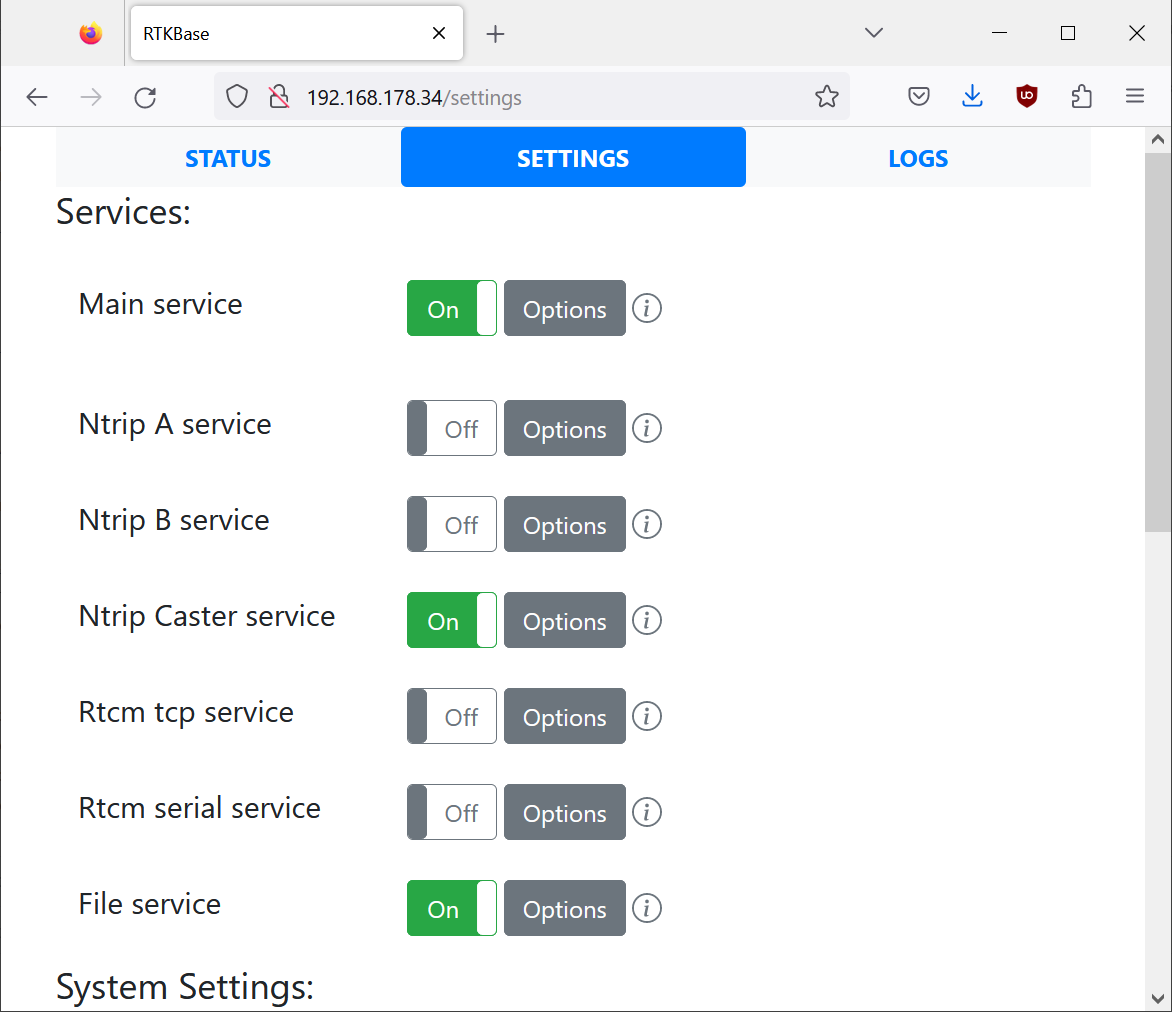The width and height of the screenshot is (1172, 1012).
Task: Open the LOGS tab
Action: (x=917, y=159)
